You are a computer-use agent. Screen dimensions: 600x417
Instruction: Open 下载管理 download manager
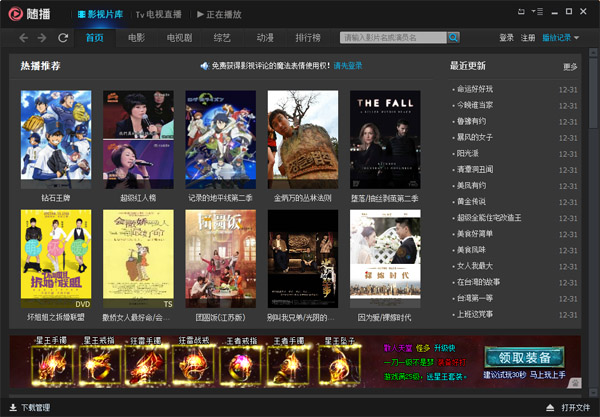click(x=30, y=407)
